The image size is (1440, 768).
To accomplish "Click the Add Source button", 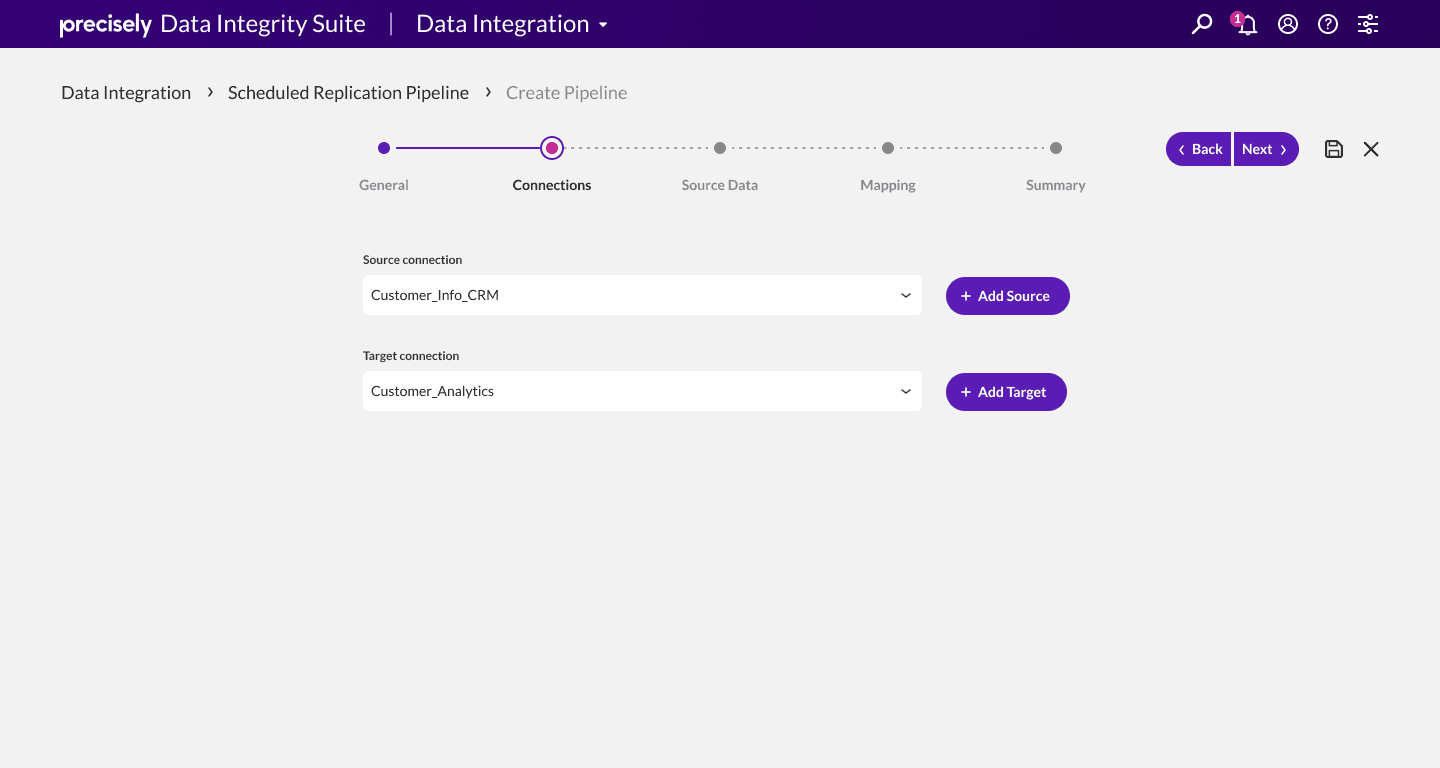I will point(1008,296).
